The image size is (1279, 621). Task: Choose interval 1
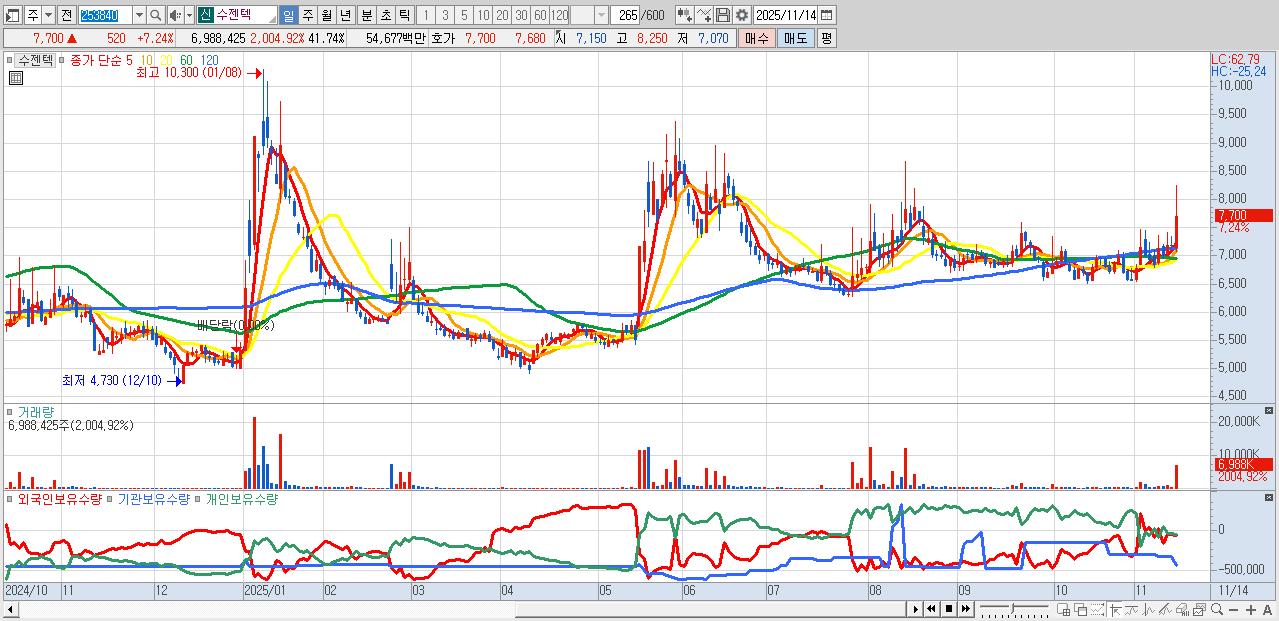(425, 15)
